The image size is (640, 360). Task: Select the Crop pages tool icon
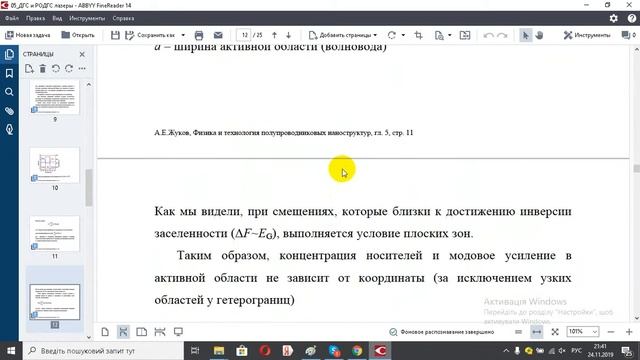(x=418, y=35)
